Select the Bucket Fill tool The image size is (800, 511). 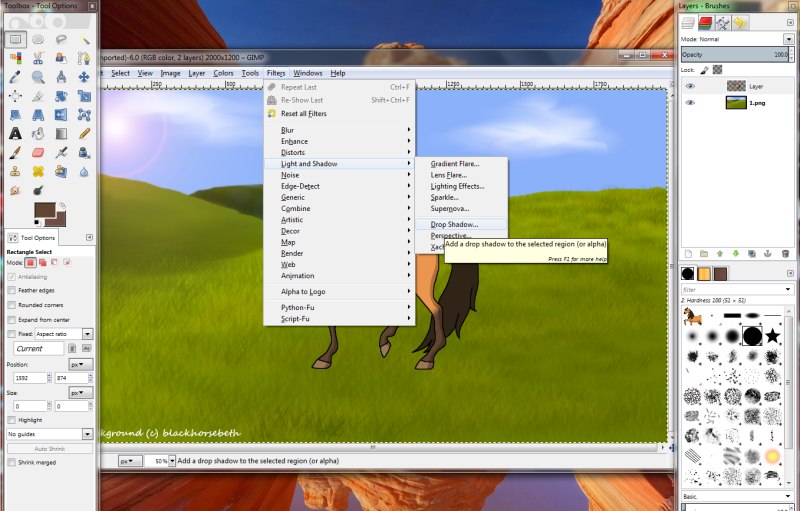click(38, 134)
